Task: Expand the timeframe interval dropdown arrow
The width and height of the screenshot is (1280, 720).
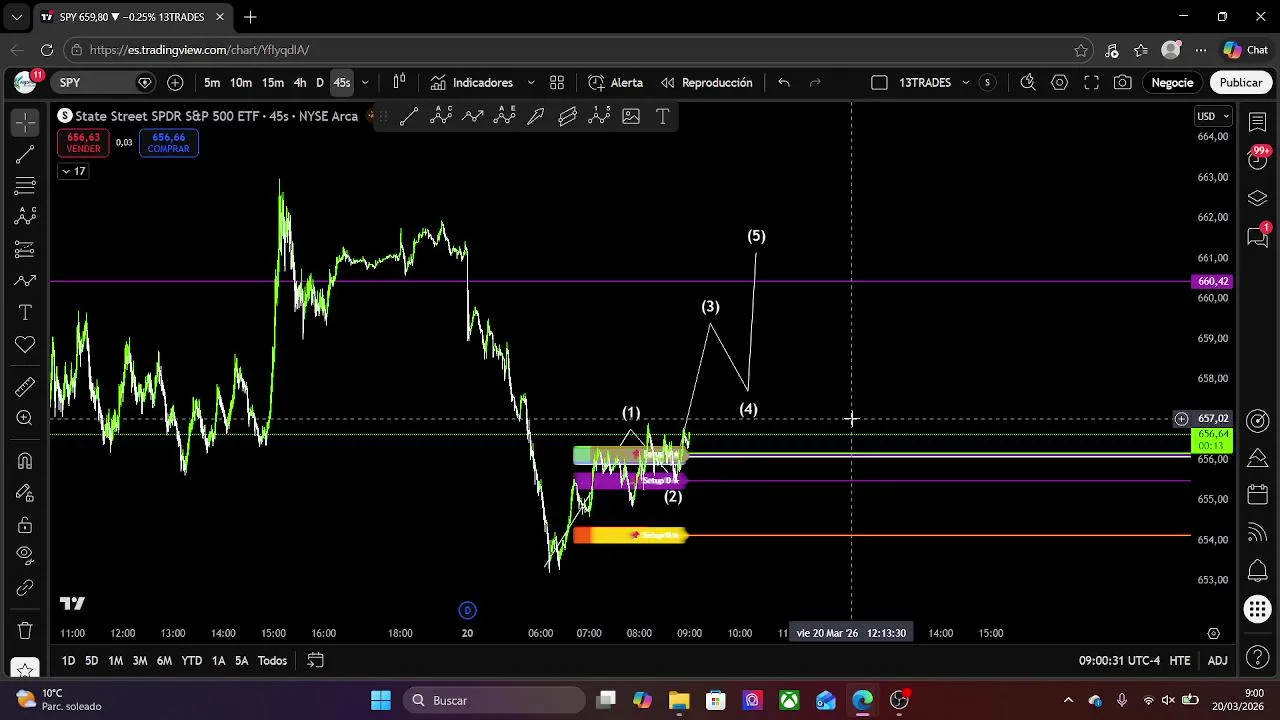Action: [x=365, y=83]
